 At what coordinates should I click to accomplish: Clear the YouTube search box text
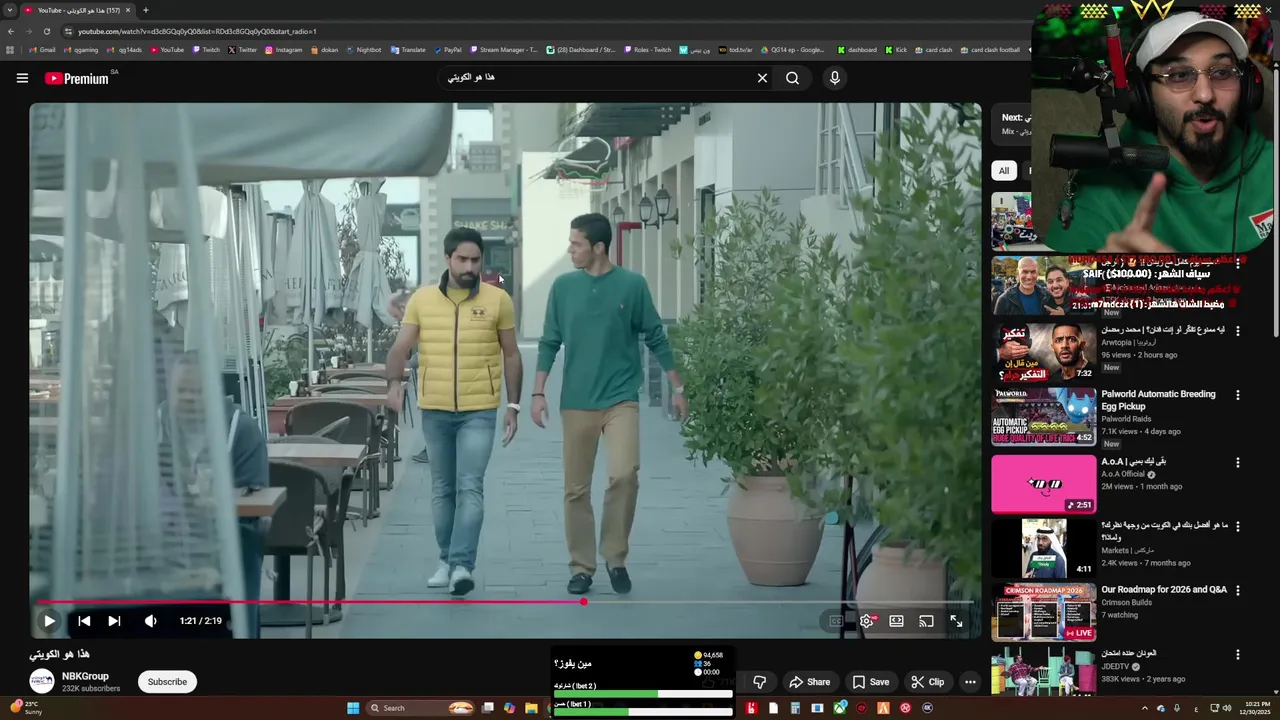[762, 78]
